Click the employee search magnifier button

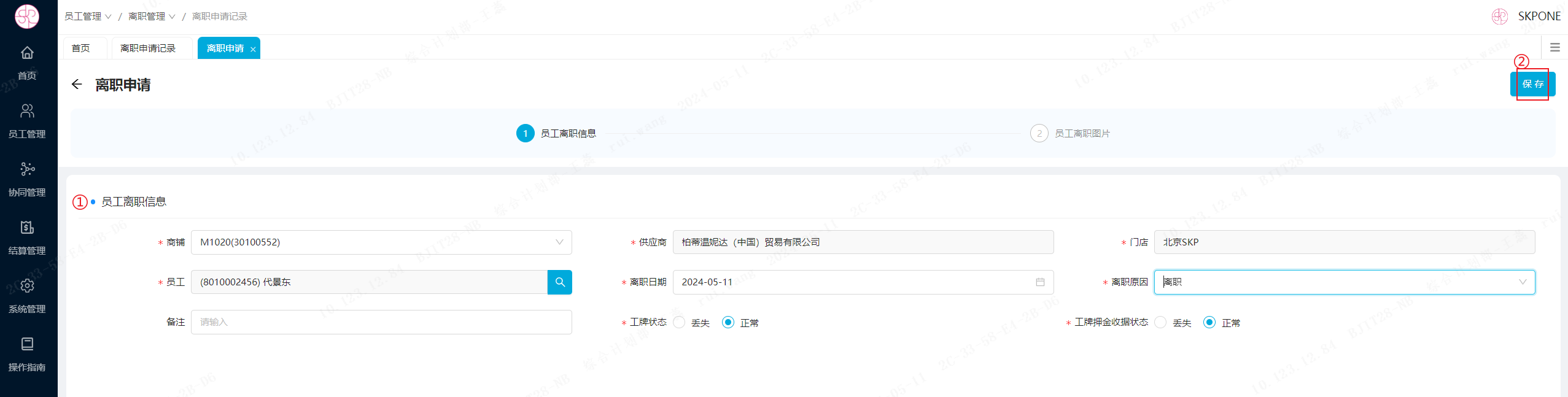click(559, 282)
